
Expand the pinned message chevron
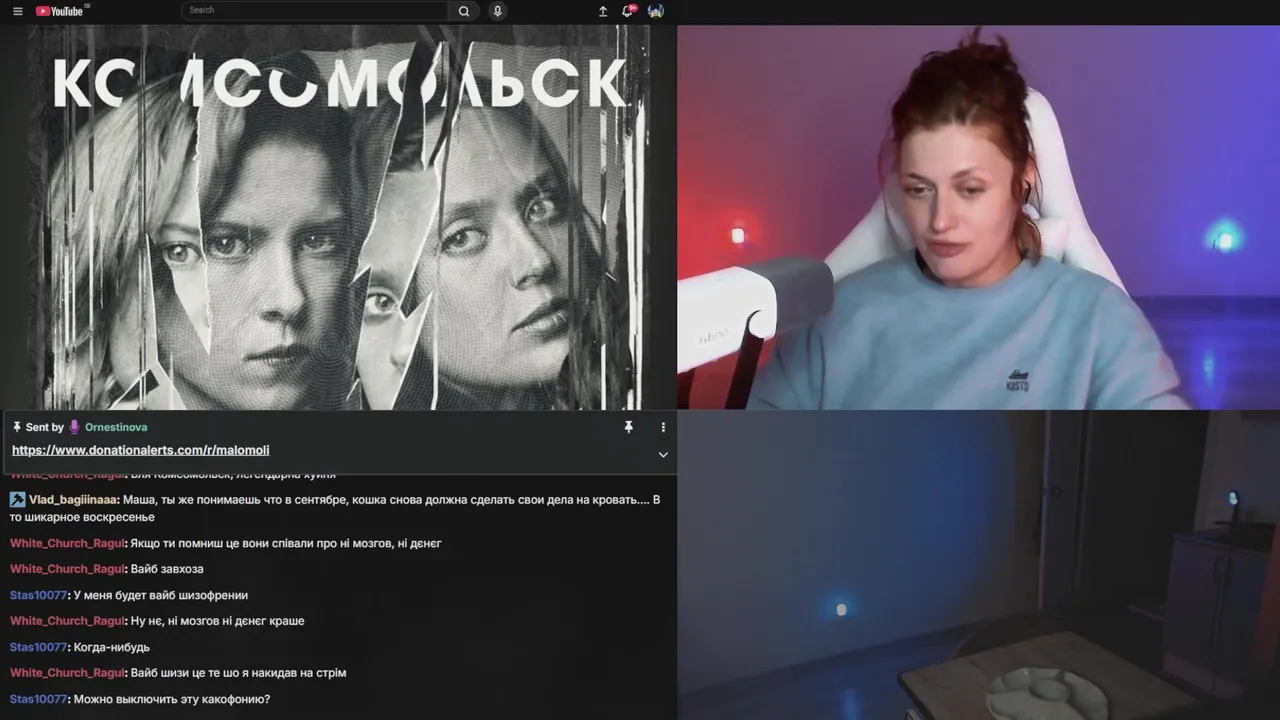coord(663,455)
